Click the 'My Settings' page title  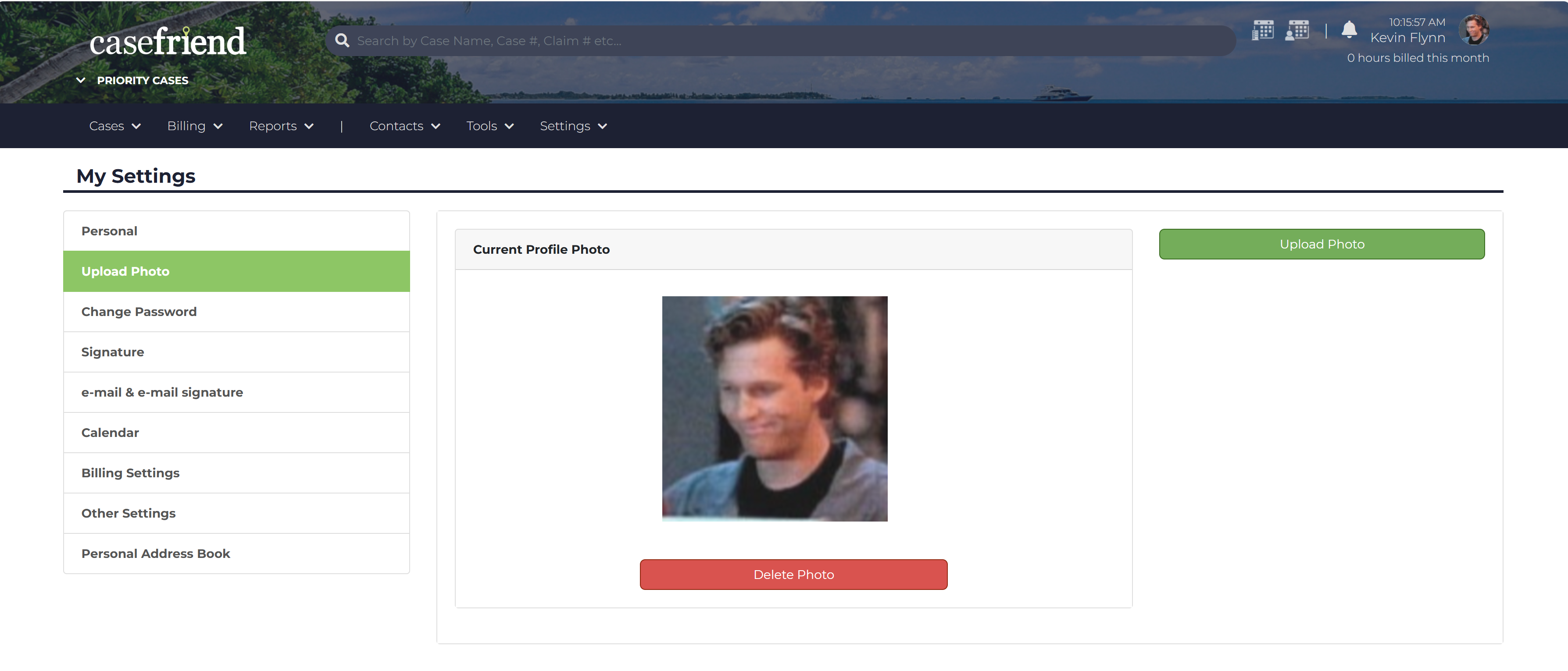tap(136, 176)
